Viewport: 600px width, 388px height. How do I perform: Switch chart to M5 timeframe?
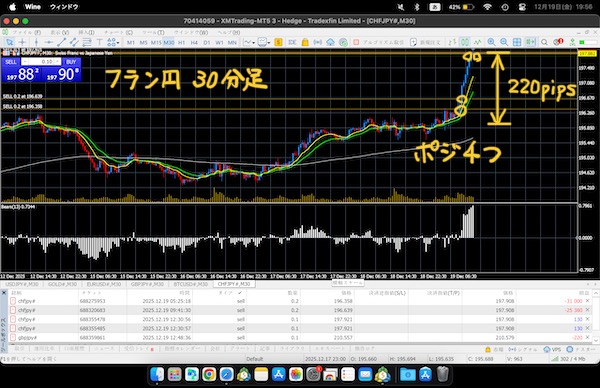pos(143,42)
